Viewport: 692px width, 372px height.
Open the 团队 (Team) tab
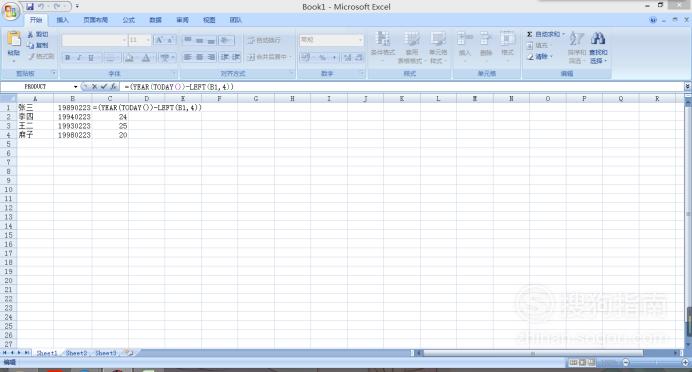coord(236,20)
